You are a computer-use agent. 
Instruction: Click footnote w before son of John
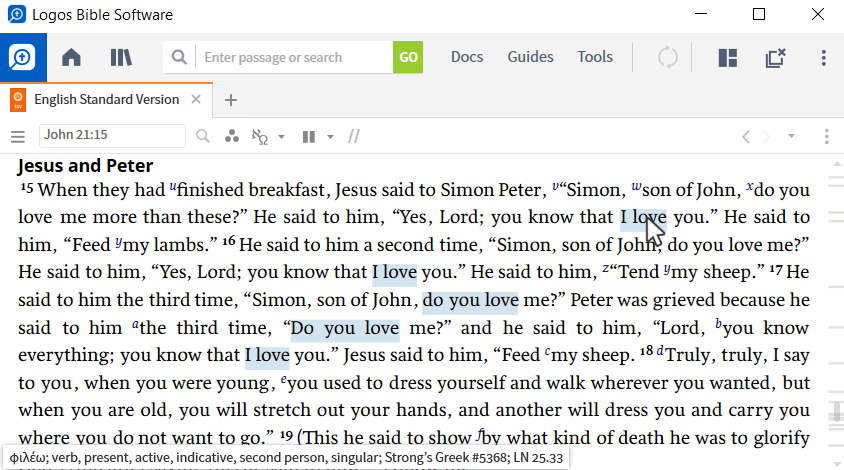tap(636, 186)
